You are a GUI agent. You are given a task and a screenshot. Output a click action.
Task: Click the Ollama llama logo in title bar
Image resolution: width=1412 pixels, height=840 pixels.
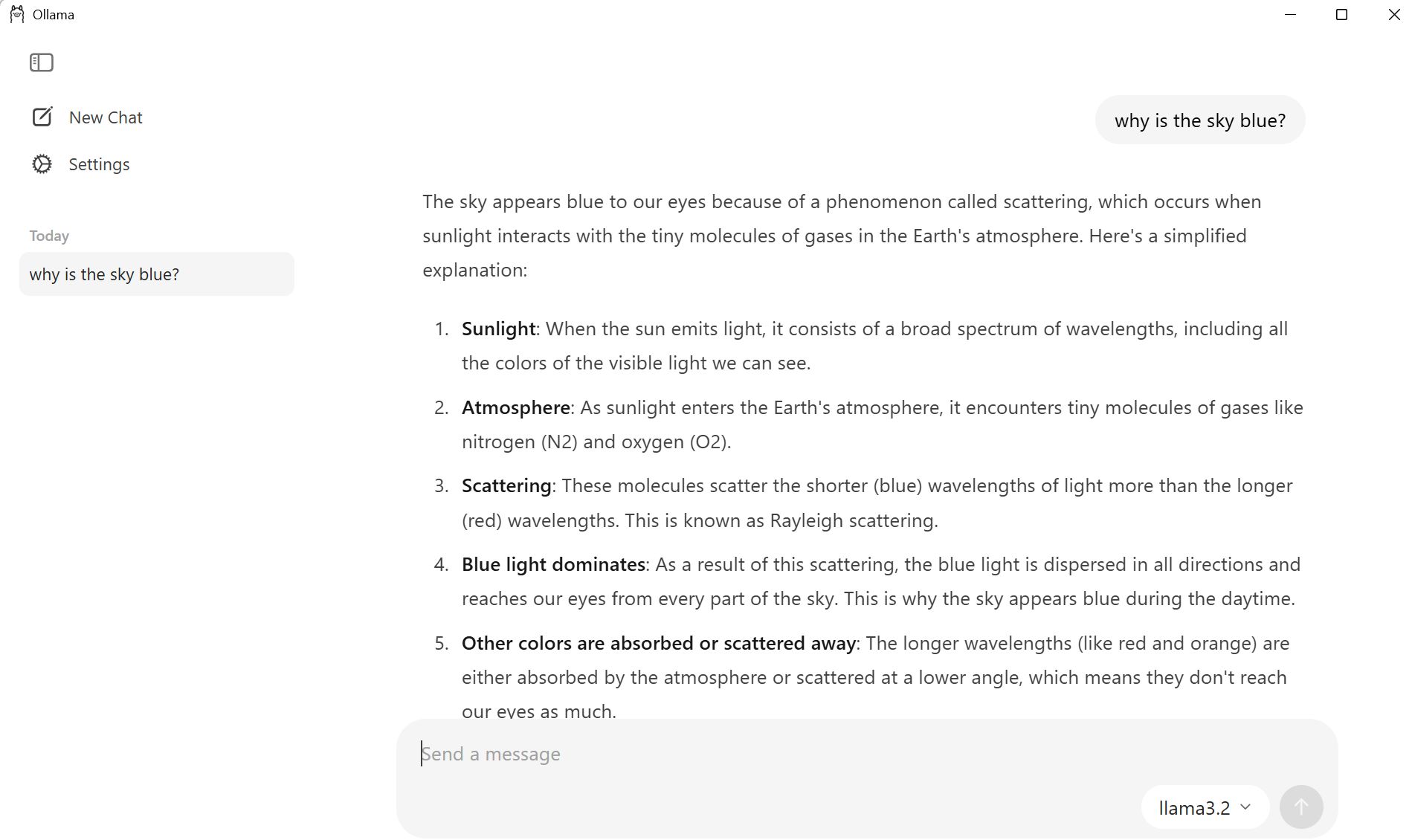point(17,15)
